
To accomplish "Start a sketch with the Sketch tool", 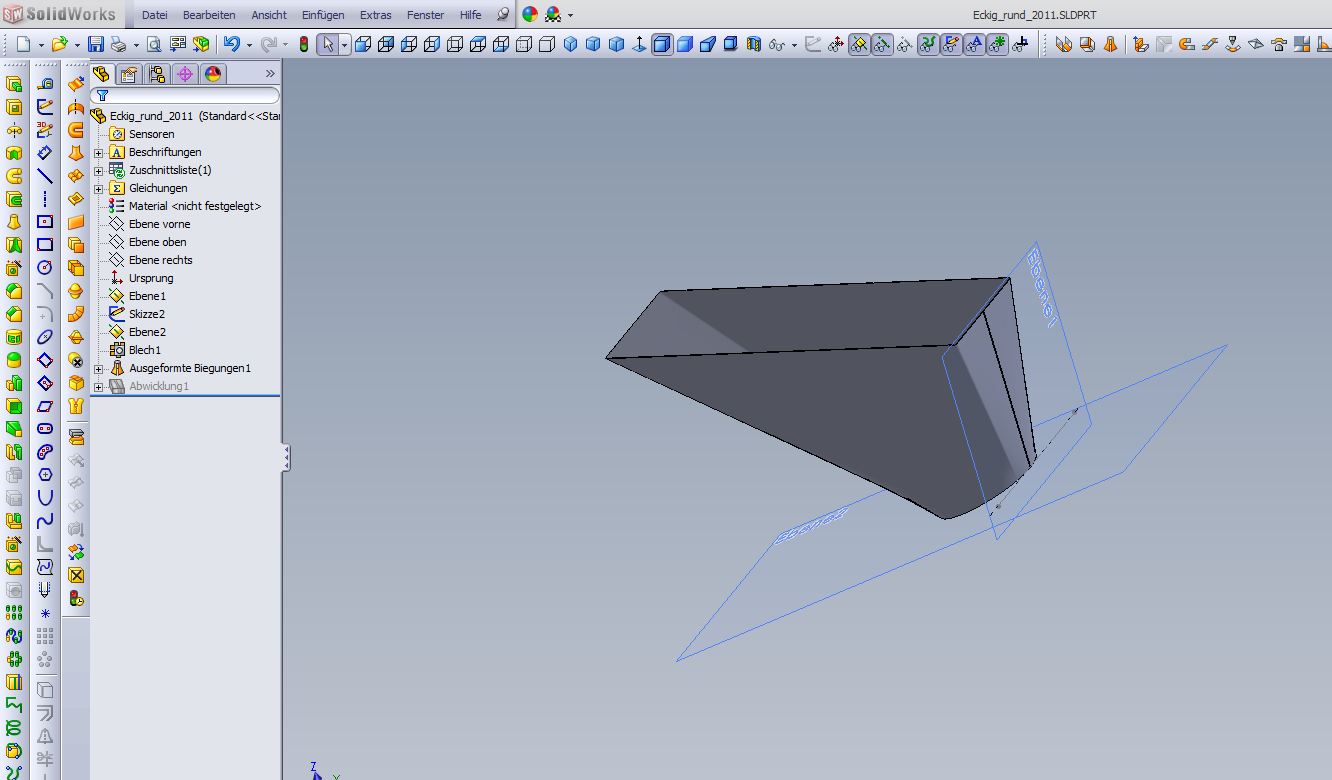I will 45,107.
